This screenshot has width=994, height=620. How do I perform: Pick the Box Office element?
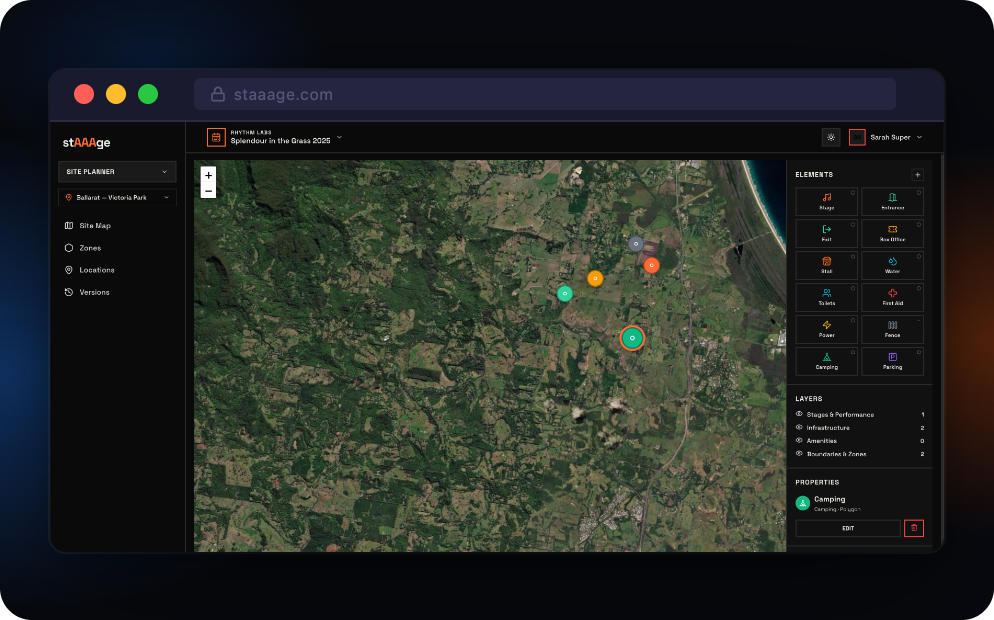892,234
